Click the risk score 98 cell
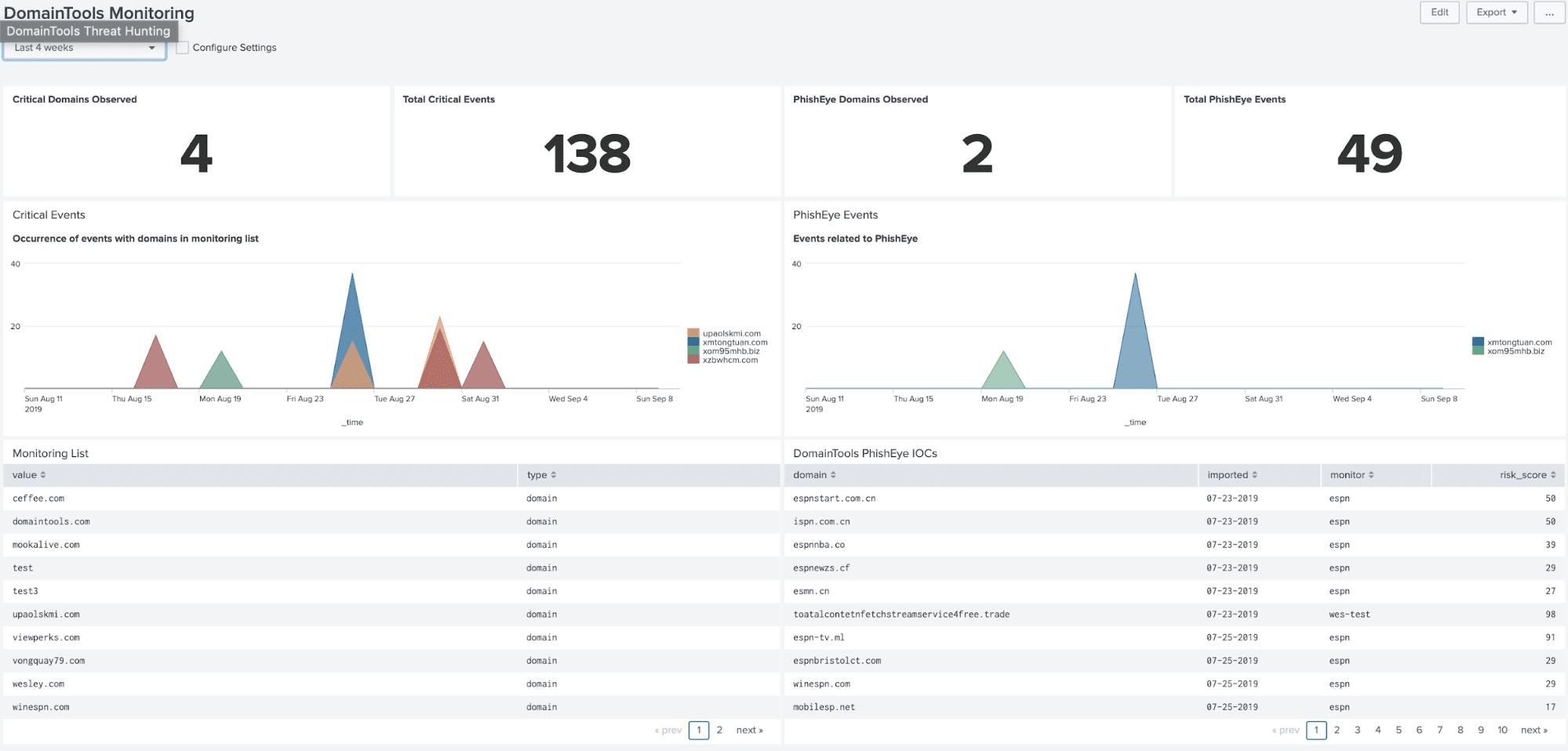This screenshot has height=751, width=1568. 1550,615
